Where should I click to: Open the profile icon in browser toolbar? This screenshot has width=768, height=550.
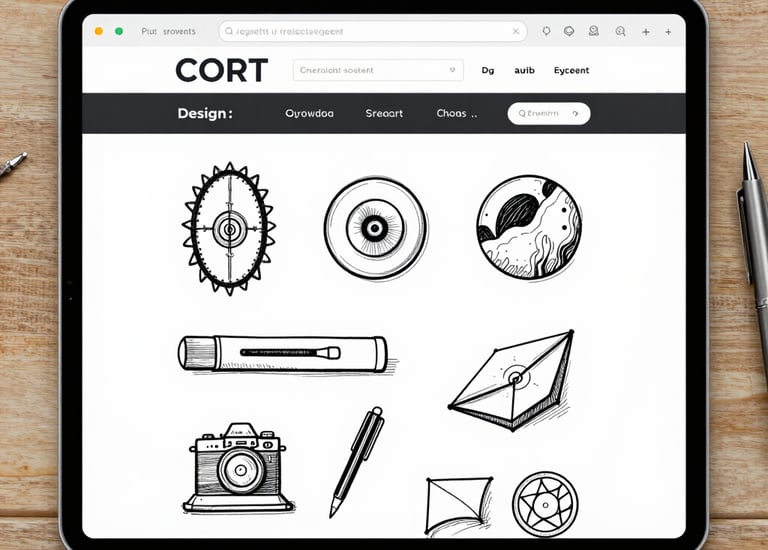tap(594, 31)
